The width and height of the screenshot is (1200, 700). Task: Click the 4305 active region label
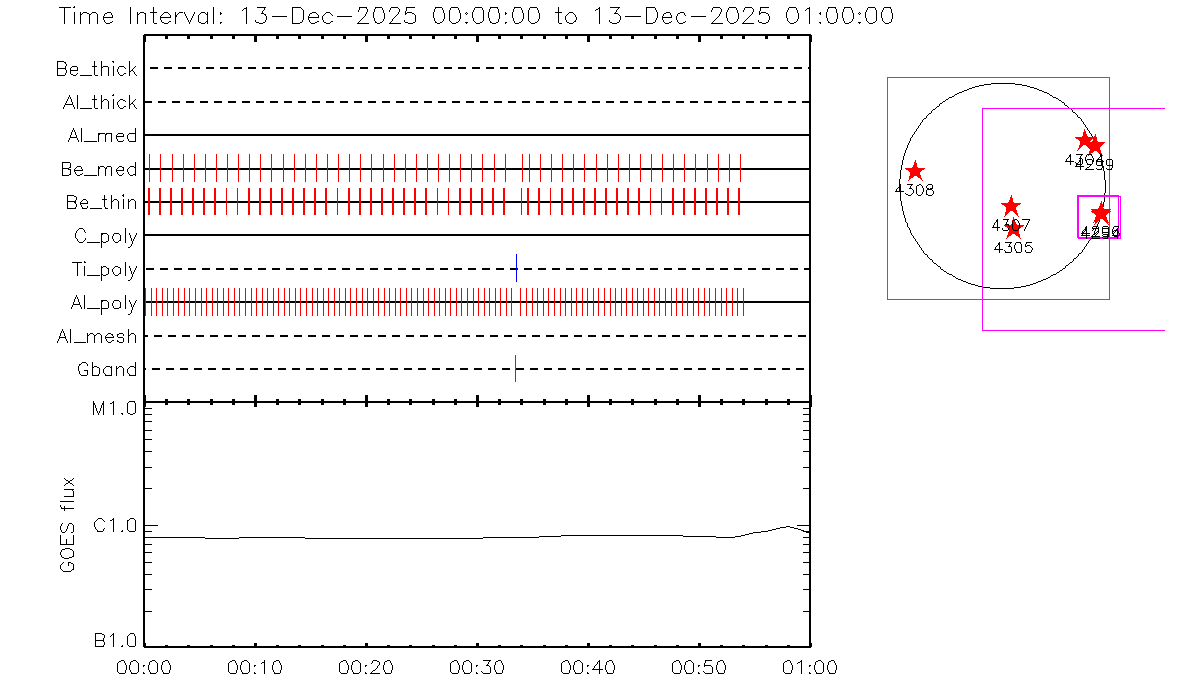tap(1013, 247)
